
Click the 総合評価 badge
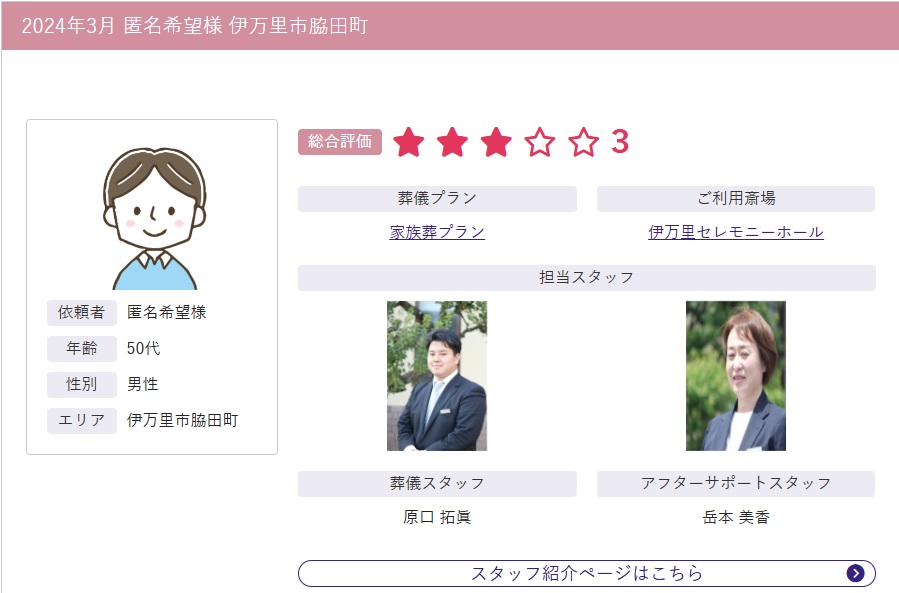pyautogui.click(x=340, y=142)
